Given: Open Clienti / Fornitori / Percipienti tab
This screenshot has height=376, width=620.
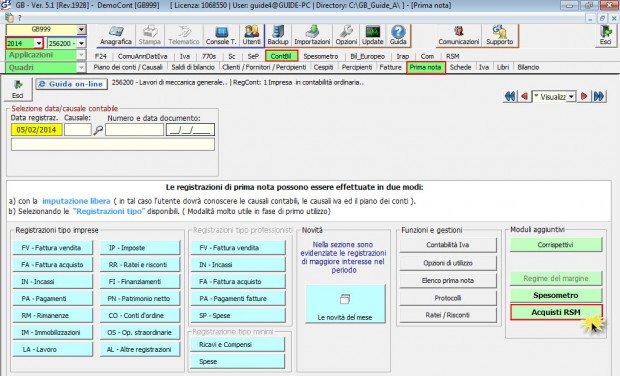Looking at the screenshot, I should coord(264,67).
